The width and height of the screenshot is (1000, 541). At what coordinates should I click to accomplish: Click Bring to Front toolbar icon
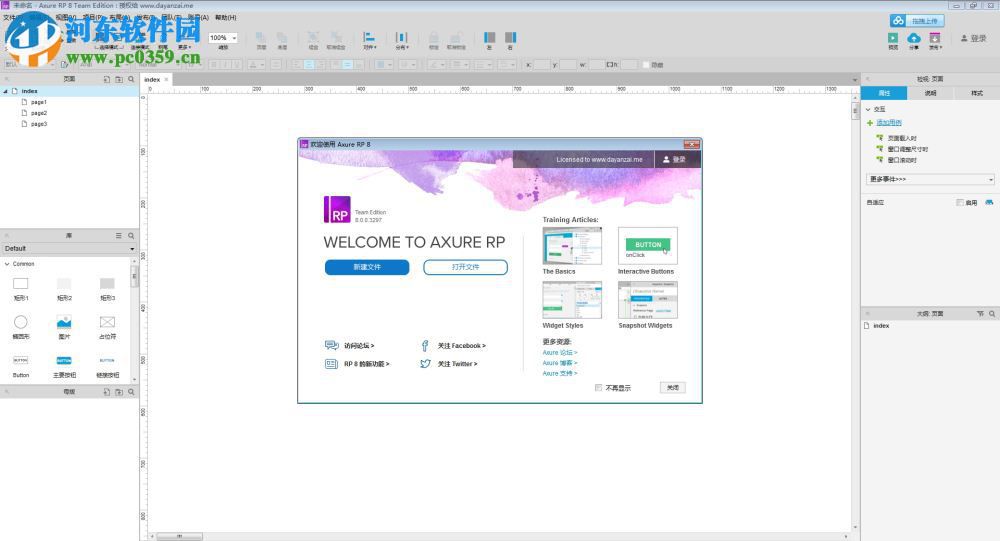(x=261, y=38)
